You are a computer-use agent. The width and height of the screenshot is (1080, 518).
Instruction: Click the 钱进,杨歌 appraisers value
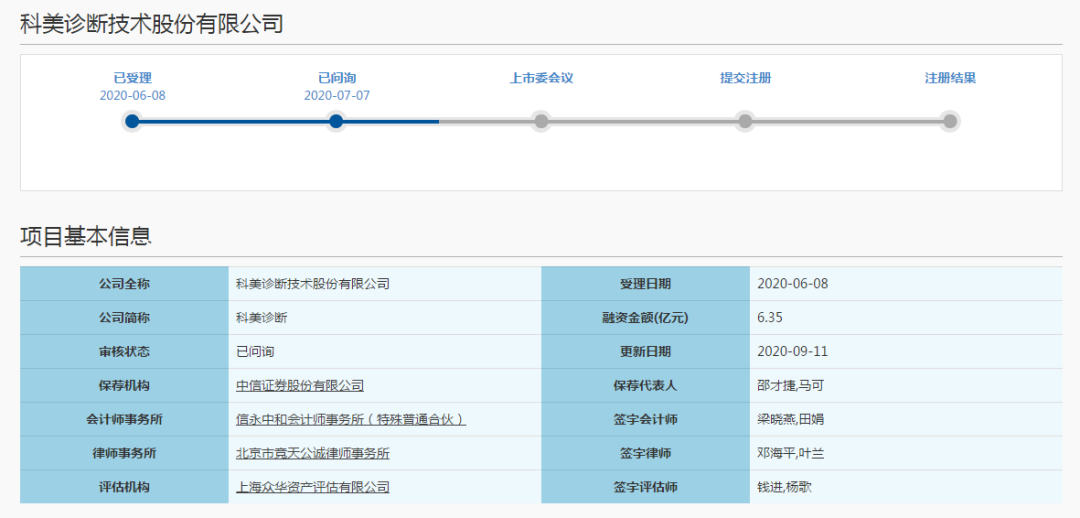[784, 487]
